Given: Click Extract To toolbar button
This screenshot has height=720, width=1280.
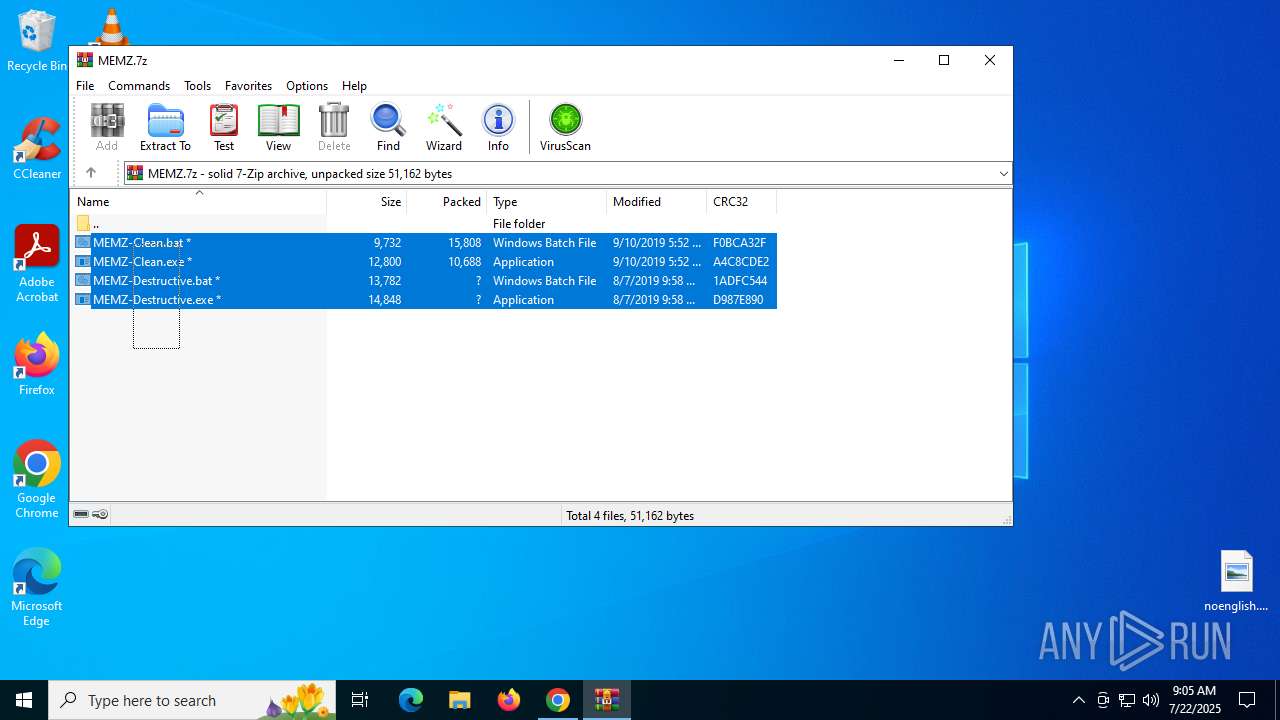Looking at the screenshot, I should pos(165,127).
